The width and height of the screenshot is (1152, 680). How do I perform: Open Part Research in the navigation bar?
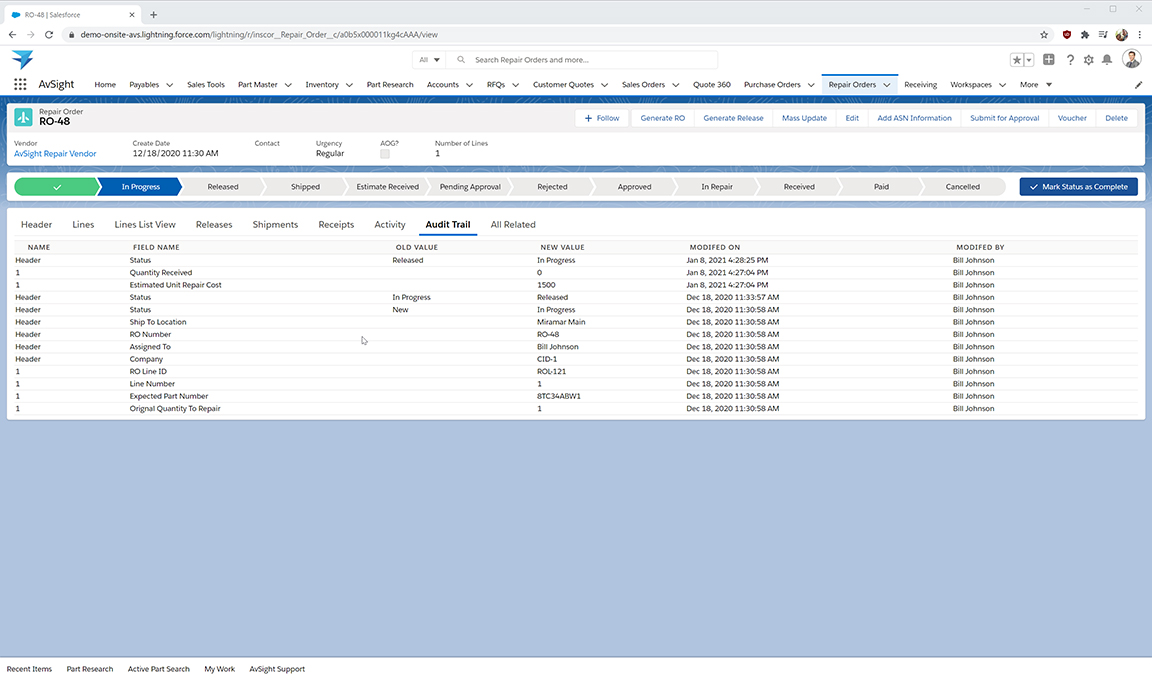tap(390, 84)
